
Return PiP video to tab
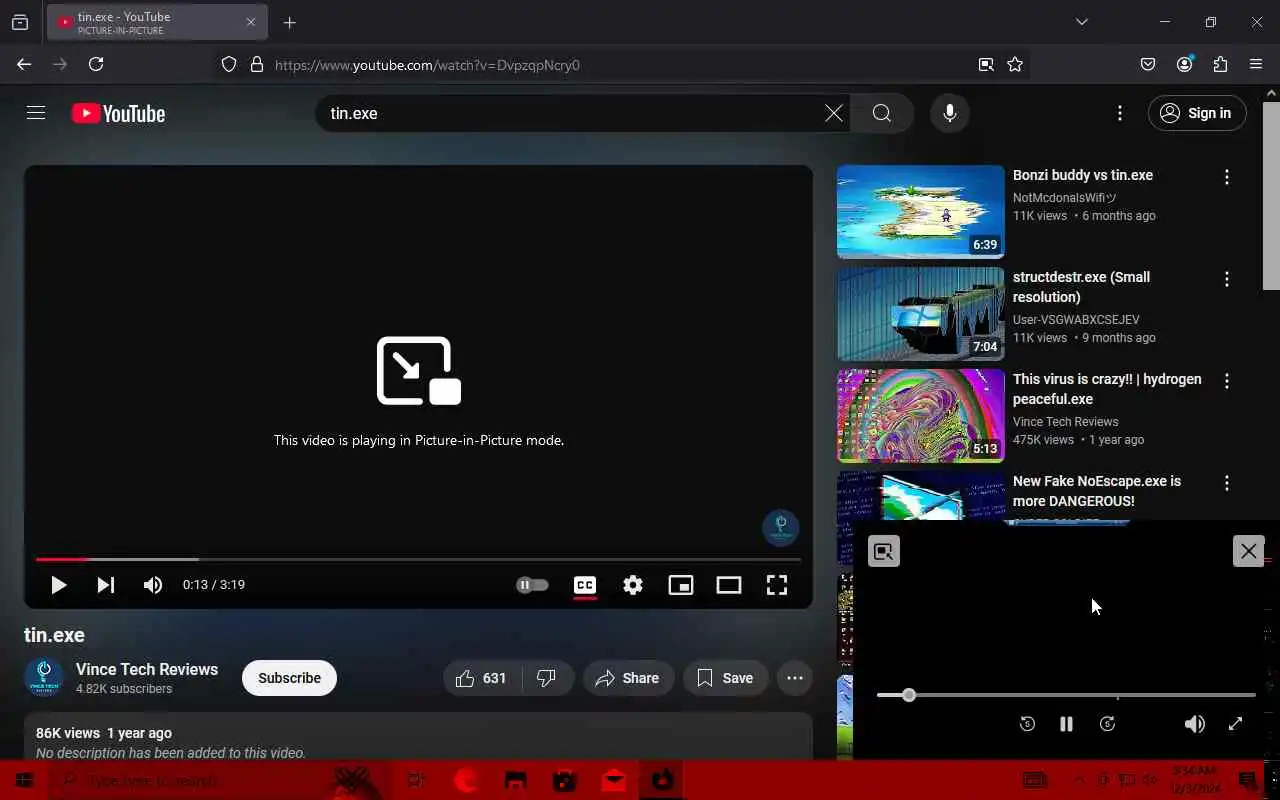click(x=884, y=551)
